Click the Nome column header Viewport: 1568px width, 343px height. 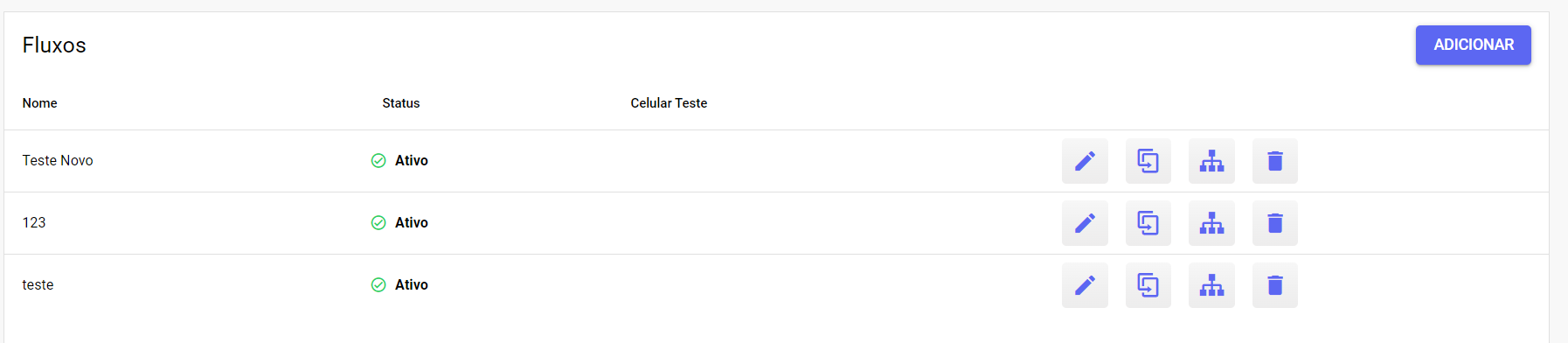pos(40,103)
